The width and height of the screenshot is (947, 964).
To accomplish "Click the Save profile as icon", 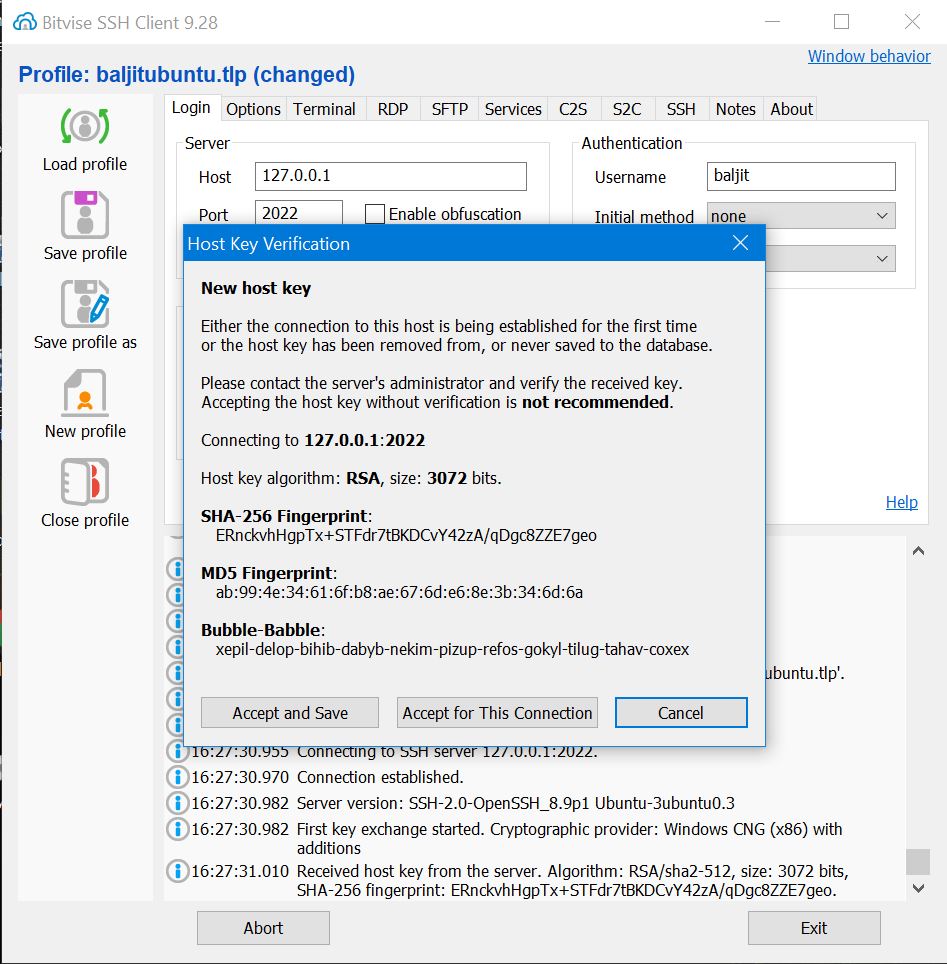I will click(85, 304).
